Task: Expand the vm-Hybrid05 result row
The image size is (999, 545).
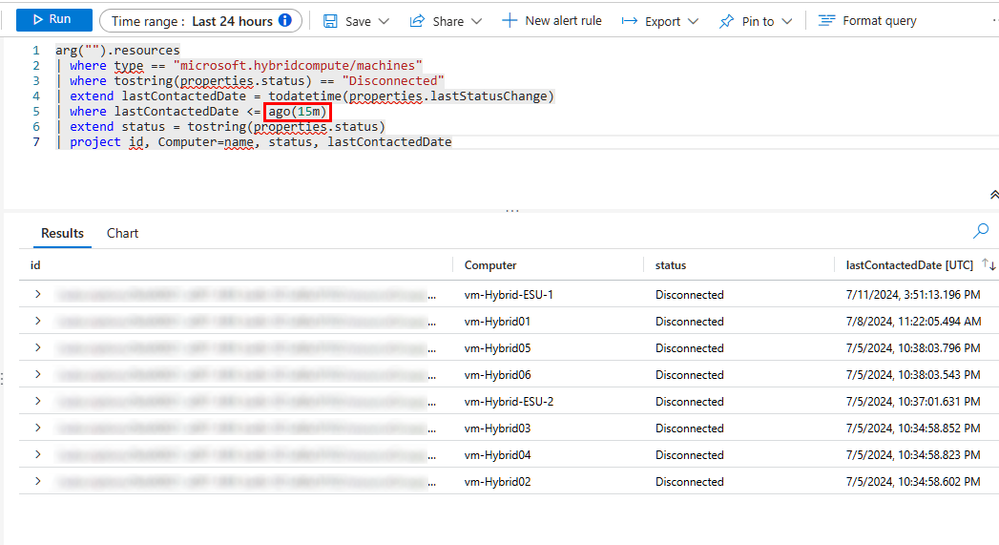Action: pyautogui.click(x=38, y=348)
